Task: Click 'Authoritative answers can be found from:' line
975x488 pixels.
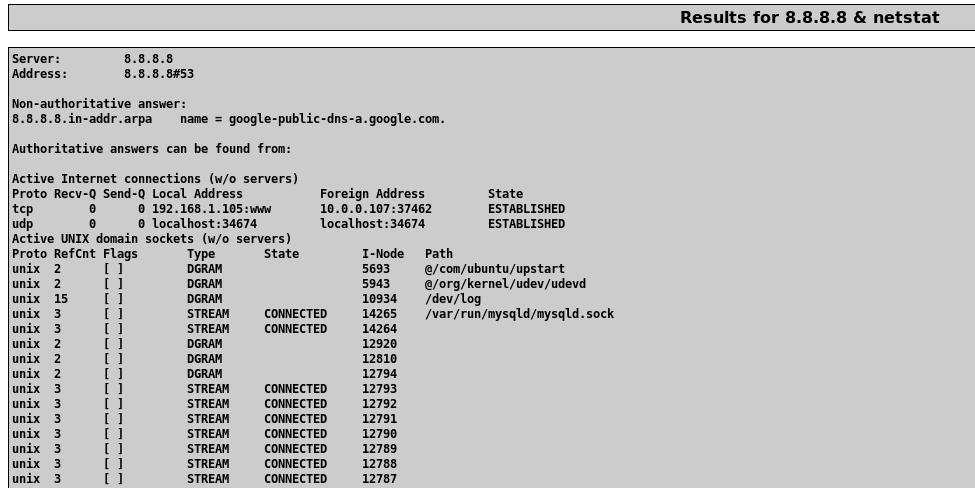Action: pos(152,149)
